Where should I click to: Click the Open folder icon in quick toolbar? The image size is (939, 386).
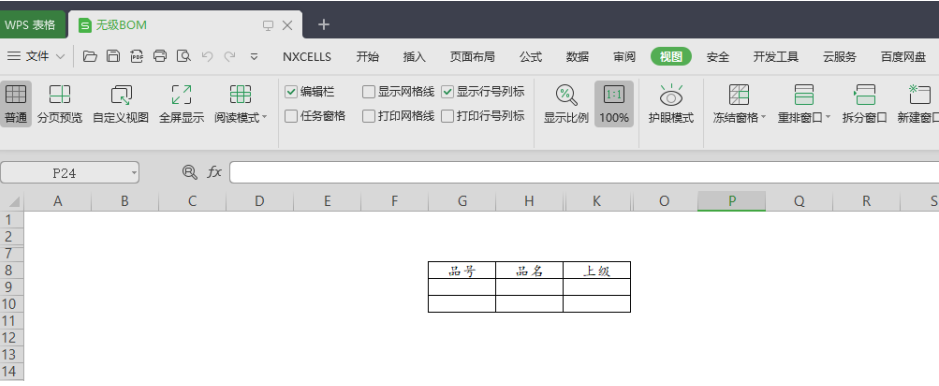[90, 56]
